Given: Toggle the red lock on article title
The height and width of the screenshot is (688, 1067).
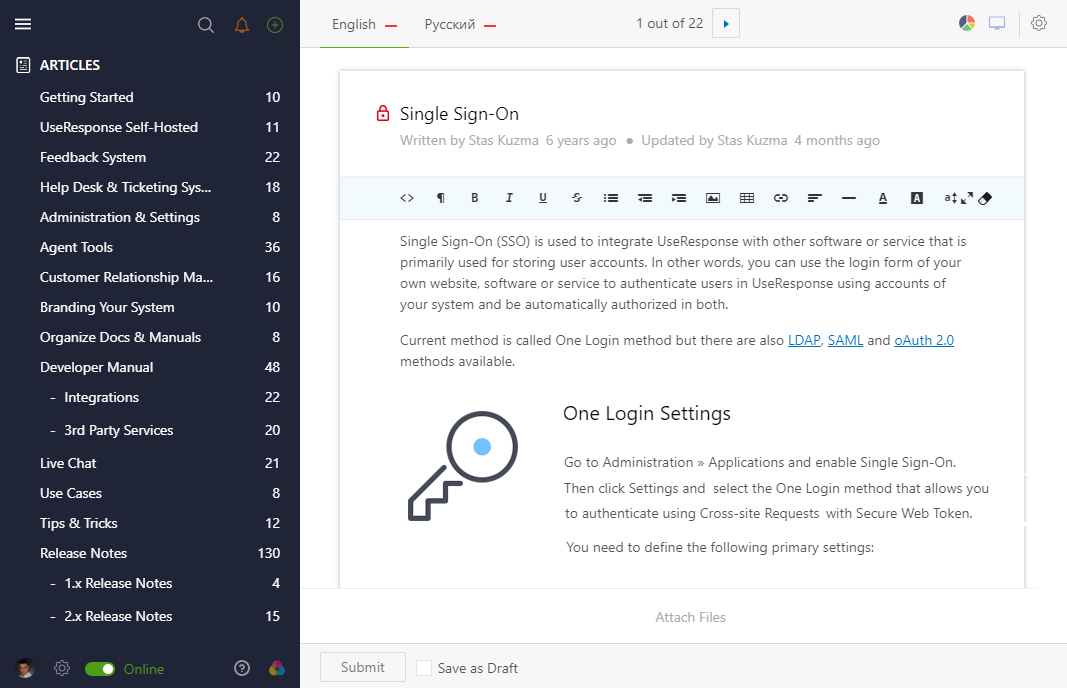Looking at the screenshot, I should (383, 114).
